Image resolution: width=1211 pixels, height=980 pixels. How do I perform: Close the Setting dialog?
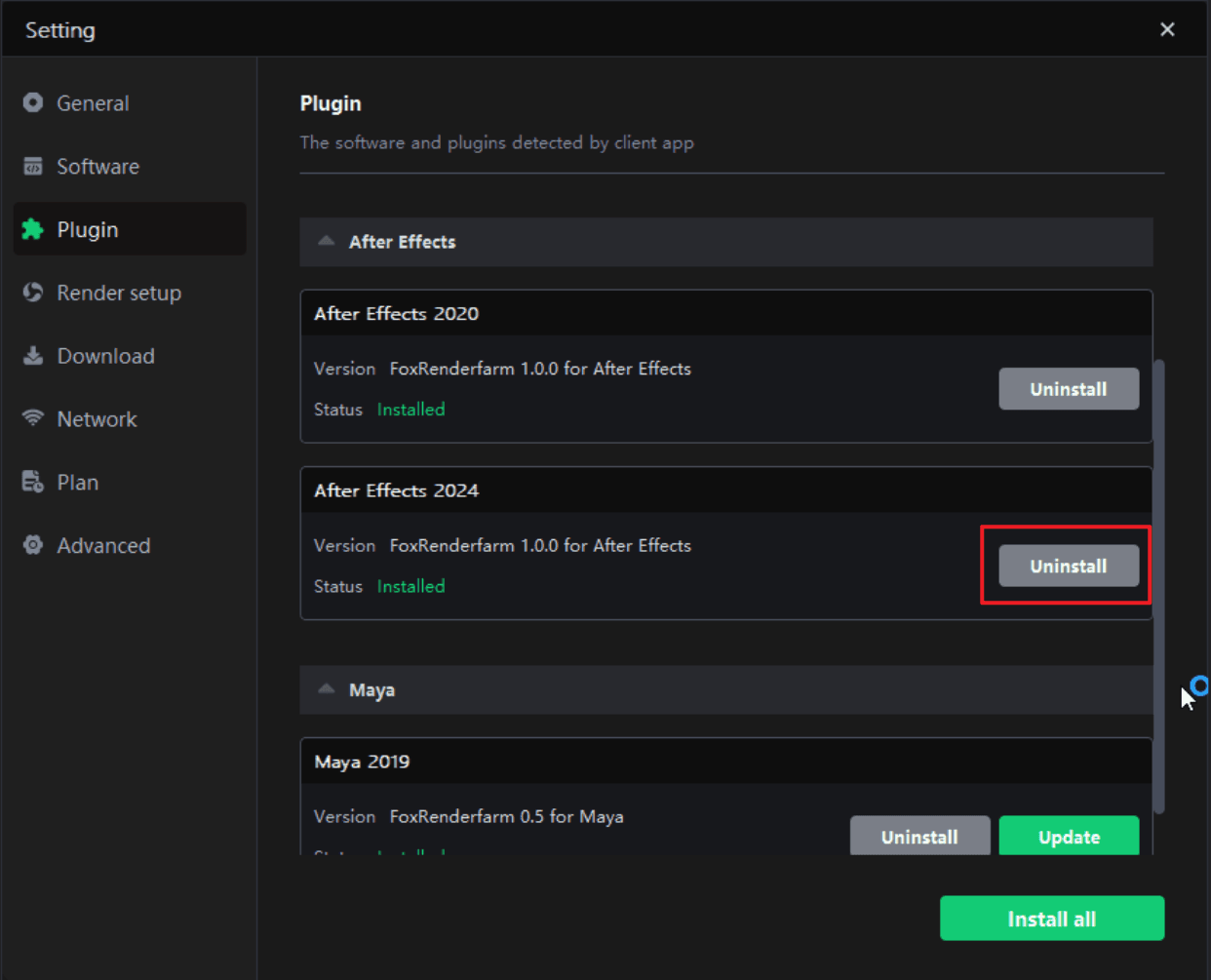[x=1167, y=29]
